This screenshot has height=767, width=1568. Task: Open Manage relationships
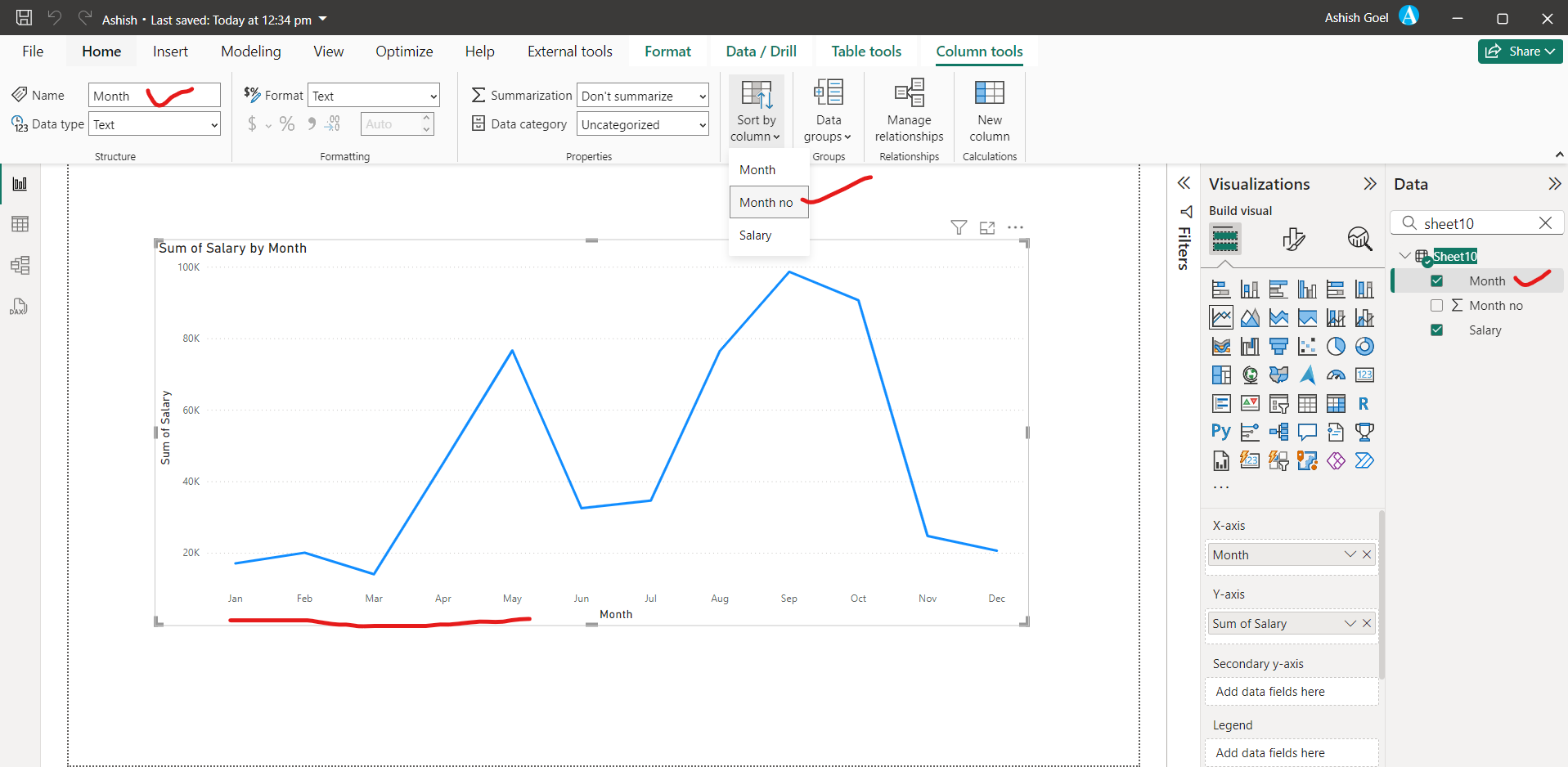[x=908, y=110]
